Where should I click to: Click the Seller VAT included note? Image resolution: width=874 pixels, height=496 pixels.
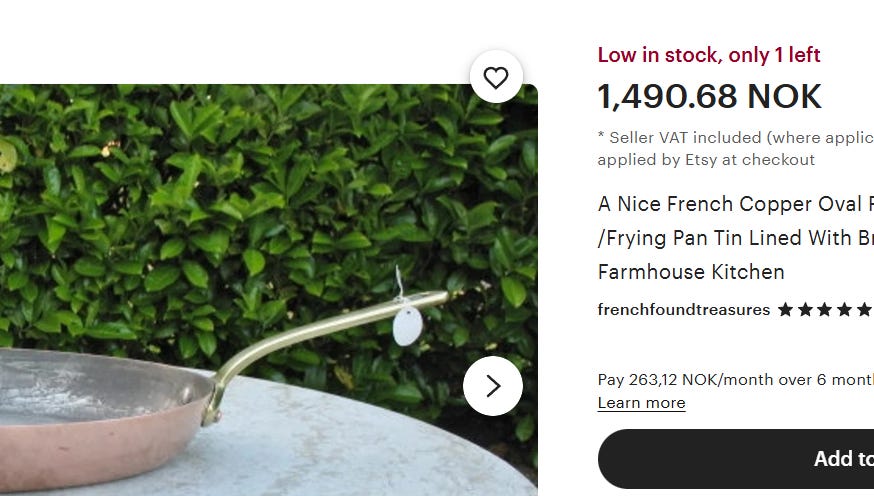(x=735, y=138)
